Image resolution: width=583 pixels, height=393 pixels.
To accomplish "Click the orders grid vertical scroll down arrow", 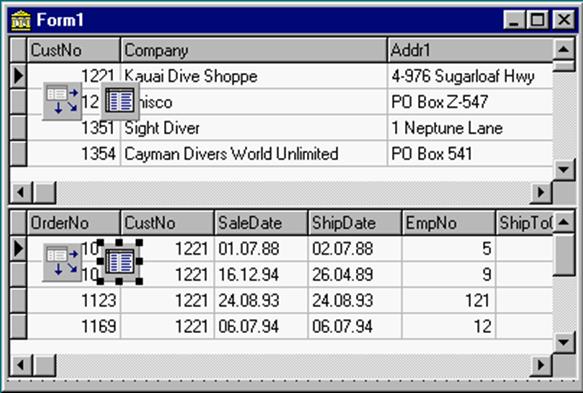I will coord(564,342).
